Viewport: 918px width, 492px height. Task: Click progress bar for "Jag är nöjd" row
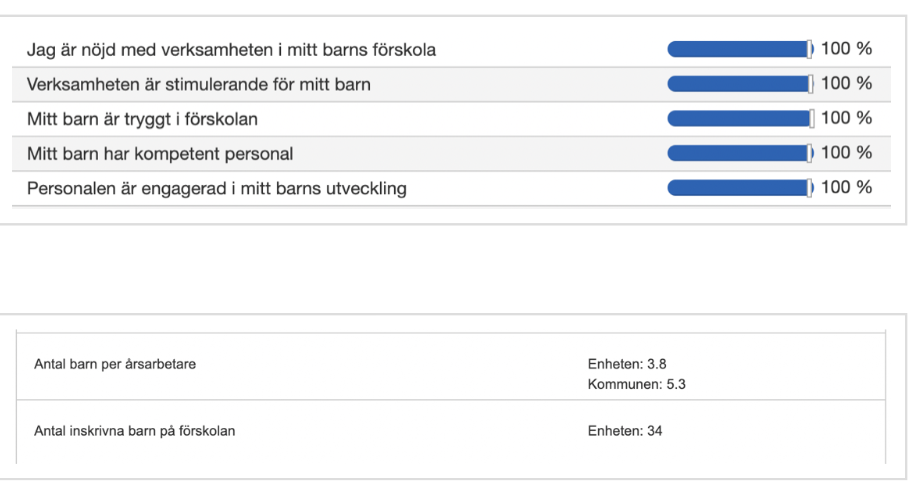point(740,49)
